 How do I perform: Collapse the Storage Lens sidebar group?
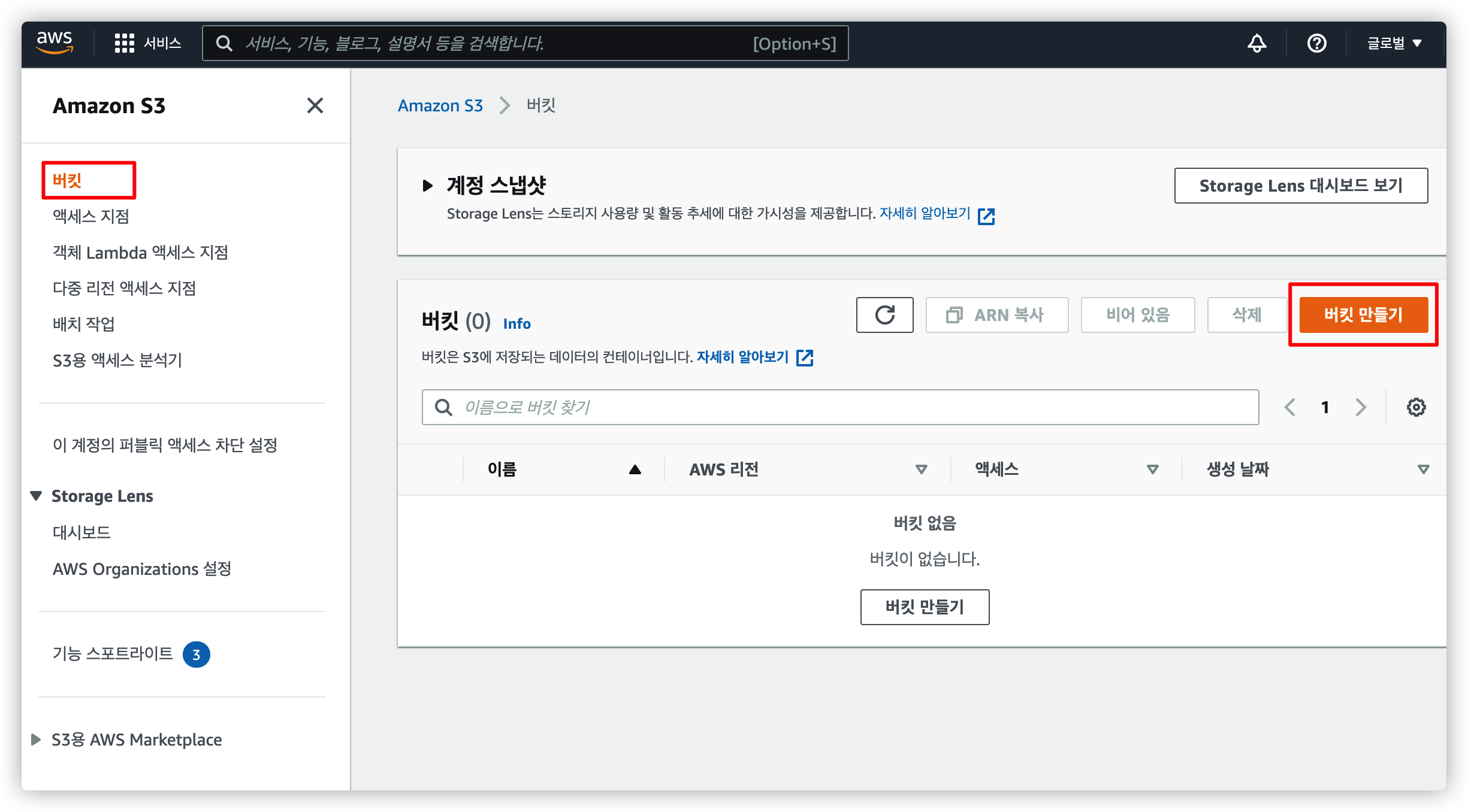click(x=36, y=496)
